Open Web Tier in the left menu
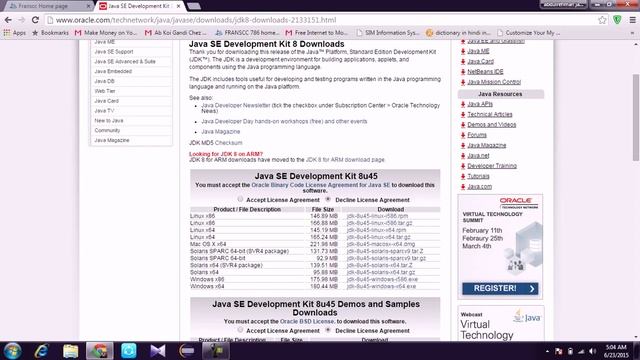Image resolution: width=640 pixels, height=360 pixels. pyautogui.click(x=105, y=91)
